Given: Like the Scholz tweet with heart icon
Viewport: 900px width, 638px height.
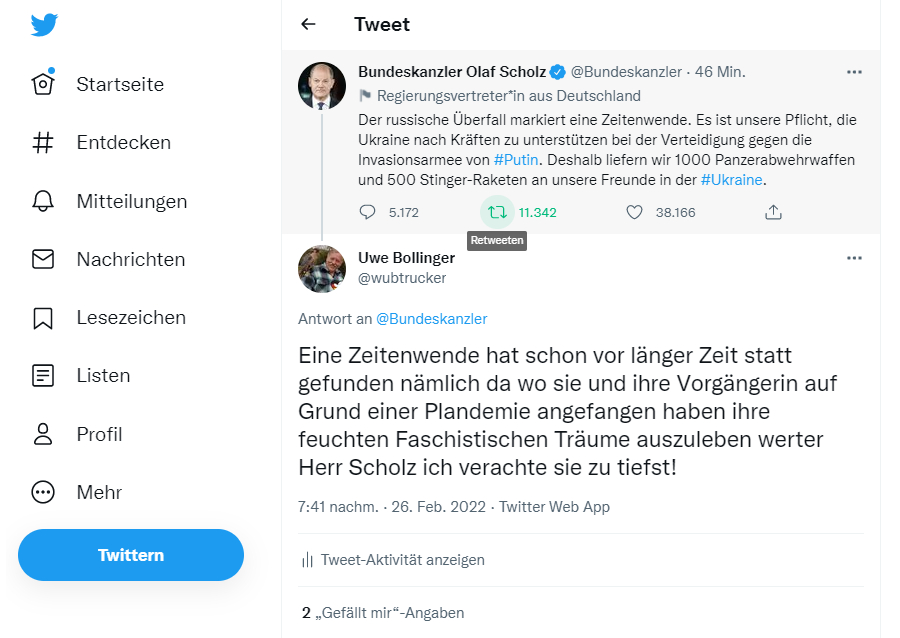Looking at the screenshot, I should pos(634,212).
